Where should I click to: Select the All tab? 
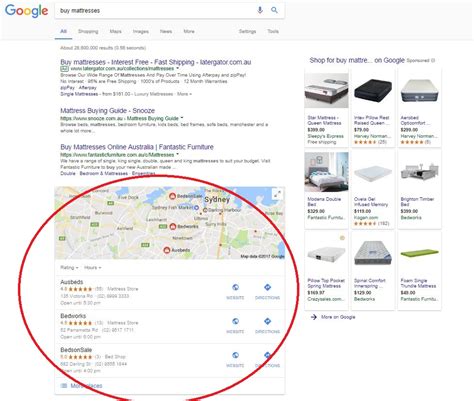(63, 31)
